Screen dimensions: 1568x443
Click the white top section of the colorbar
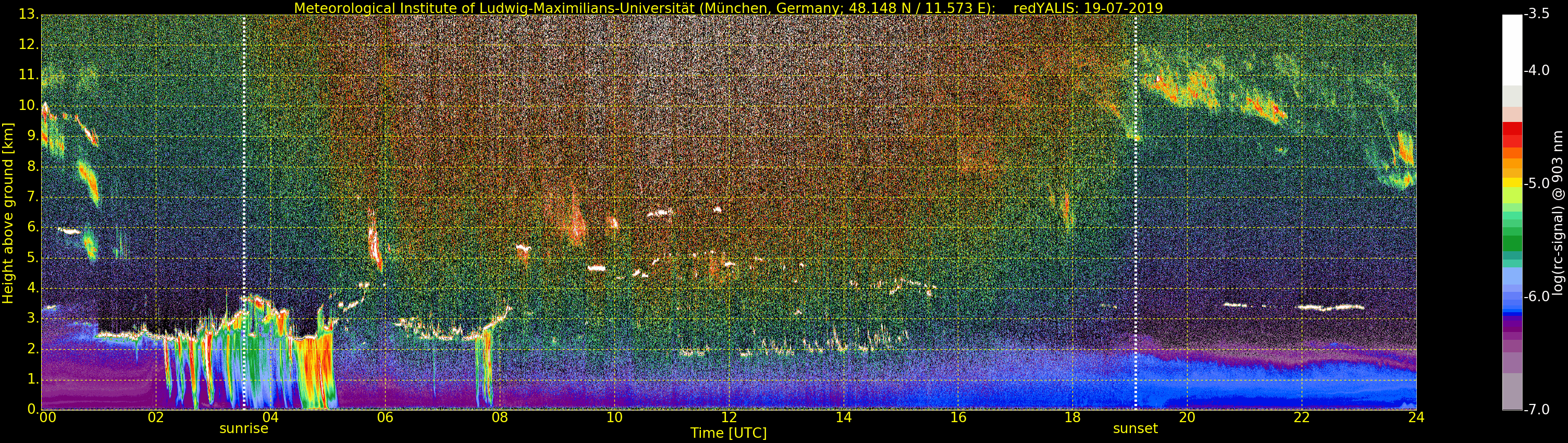click(x=1512, y=50)
